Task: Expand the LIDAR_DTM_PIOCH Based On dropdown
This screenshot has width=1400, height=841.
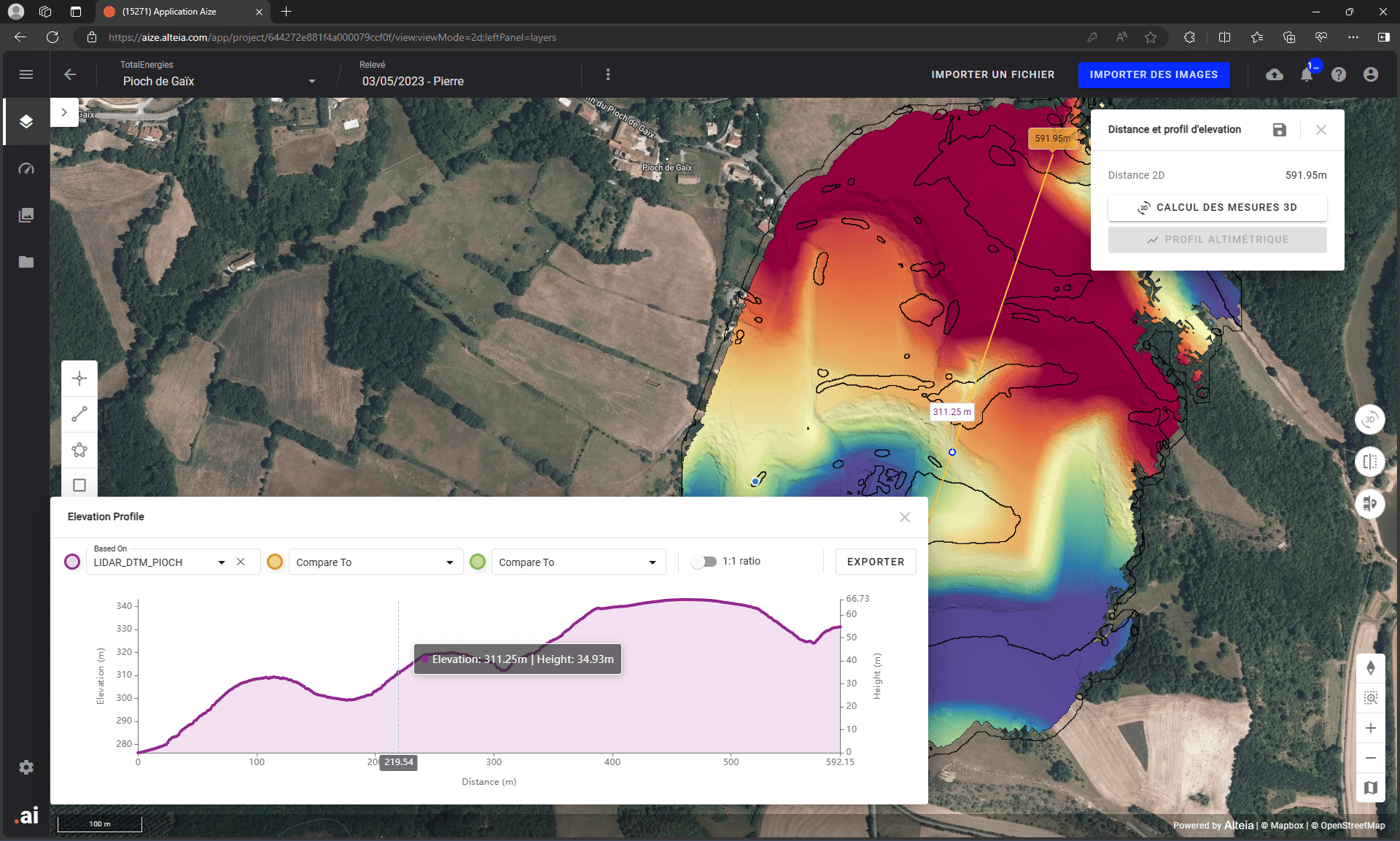Action: click(x=221, y=562)
